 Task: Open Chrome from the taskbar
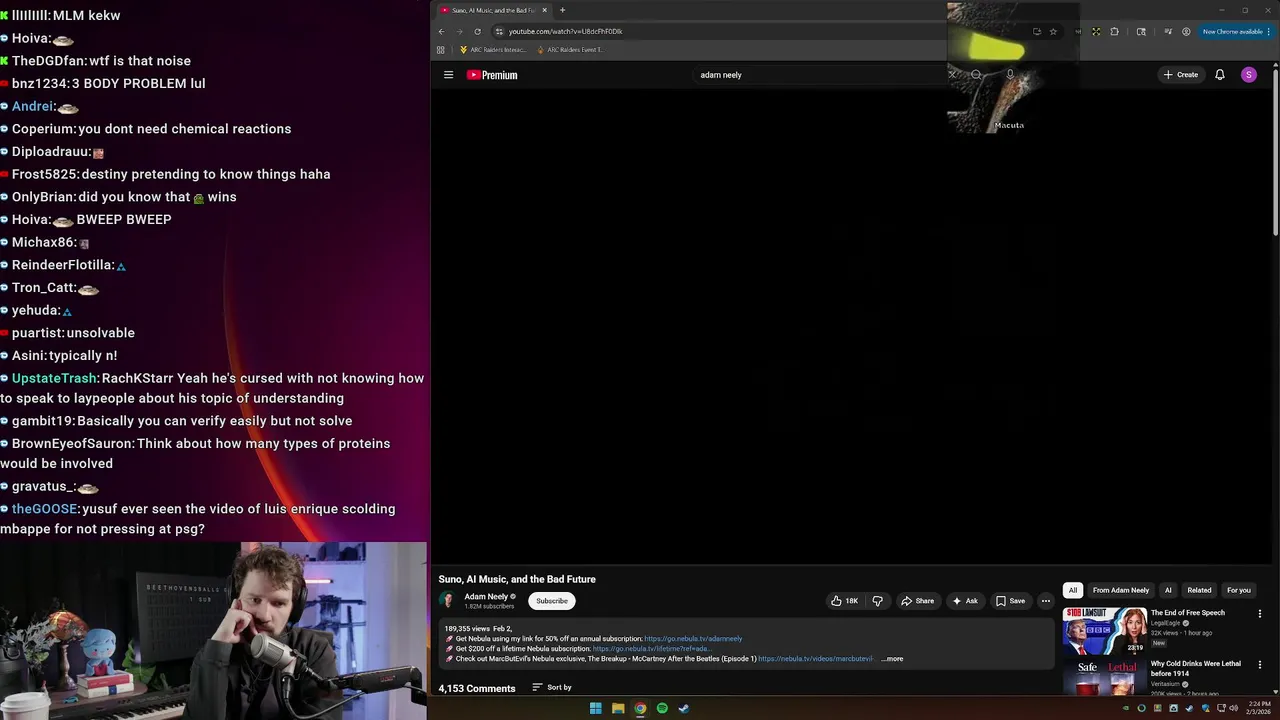click(x=640, y=708)
